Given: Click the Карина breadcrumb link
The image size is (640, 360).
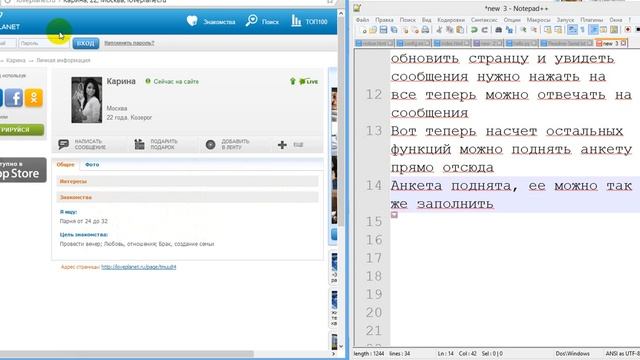Looking at the screenshot, I should pos(16,60).
